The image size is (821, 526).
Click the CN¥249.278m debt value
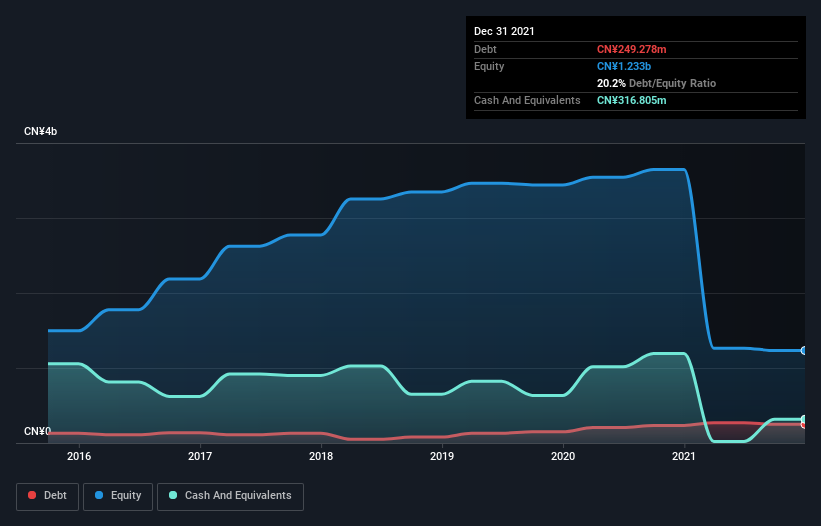pos(631,49)
